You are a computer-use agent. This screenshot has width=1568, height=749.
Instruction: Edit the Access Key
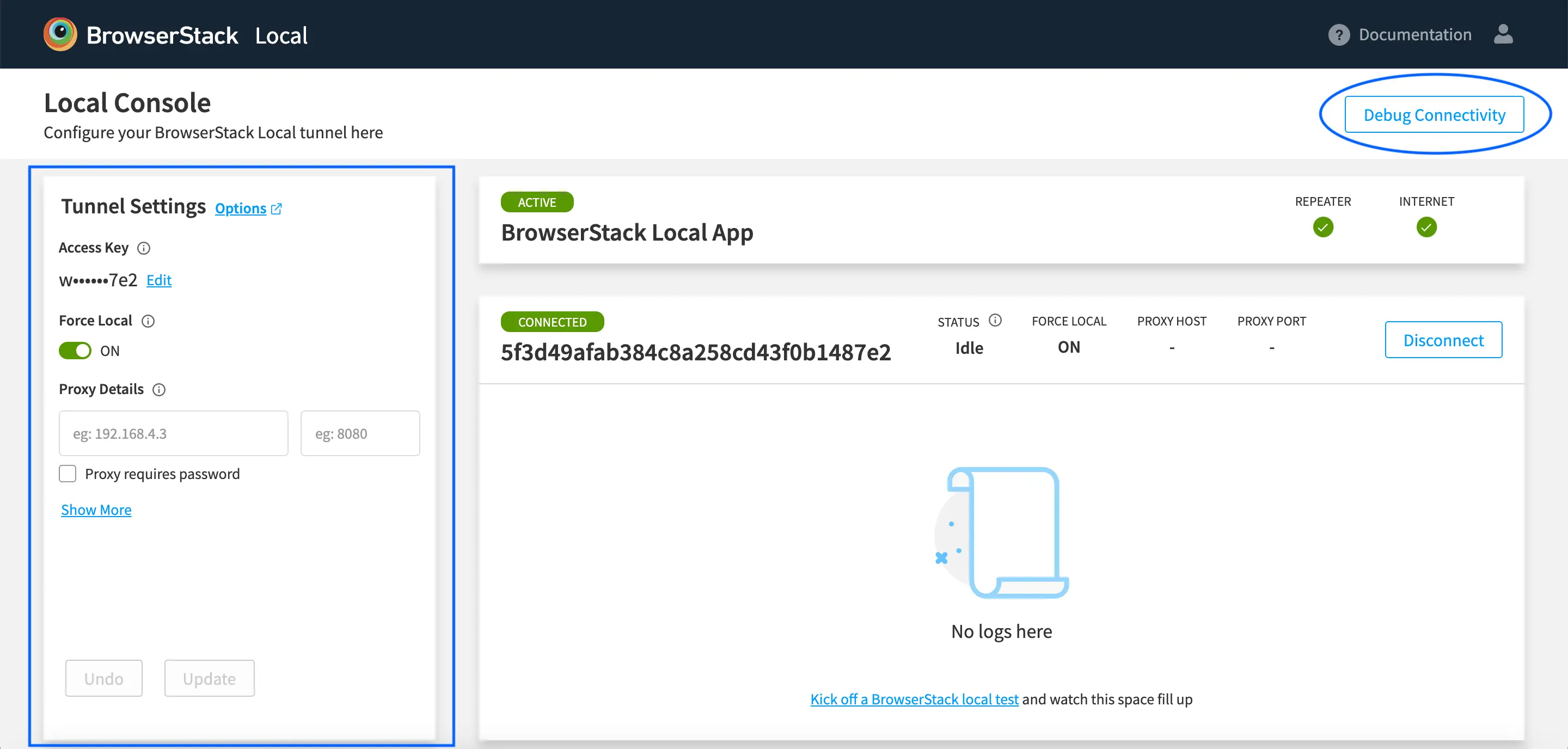pyautogui.click(x=159, y=280)
